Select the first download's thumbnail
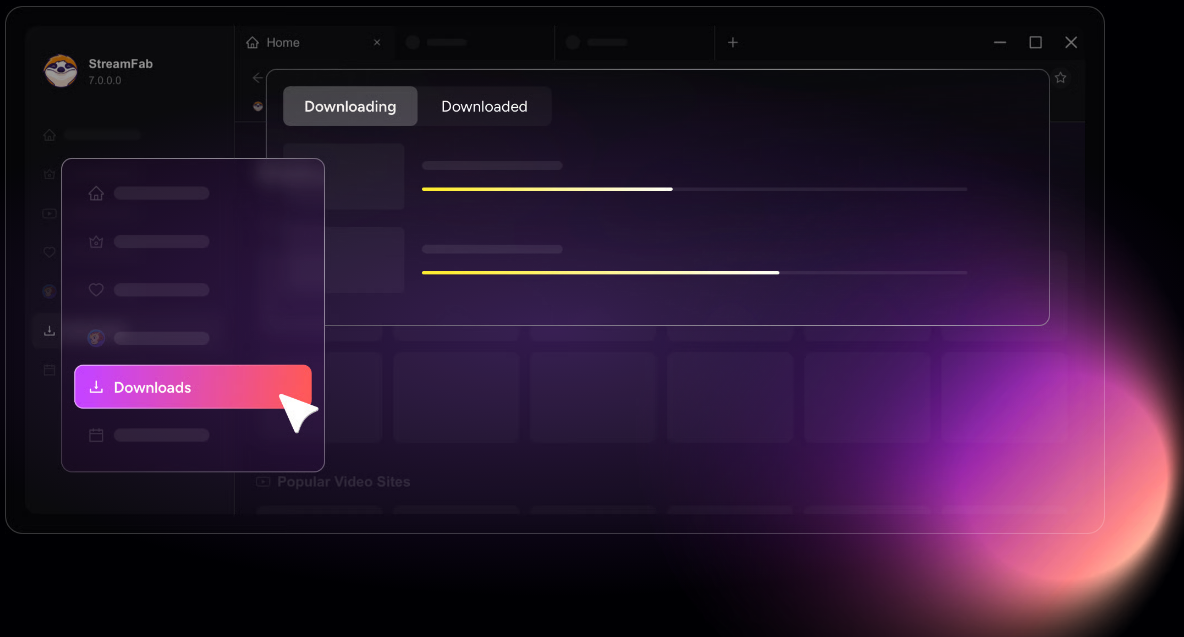This screenshot has width=1184, height=637. [x=344, y=176]
